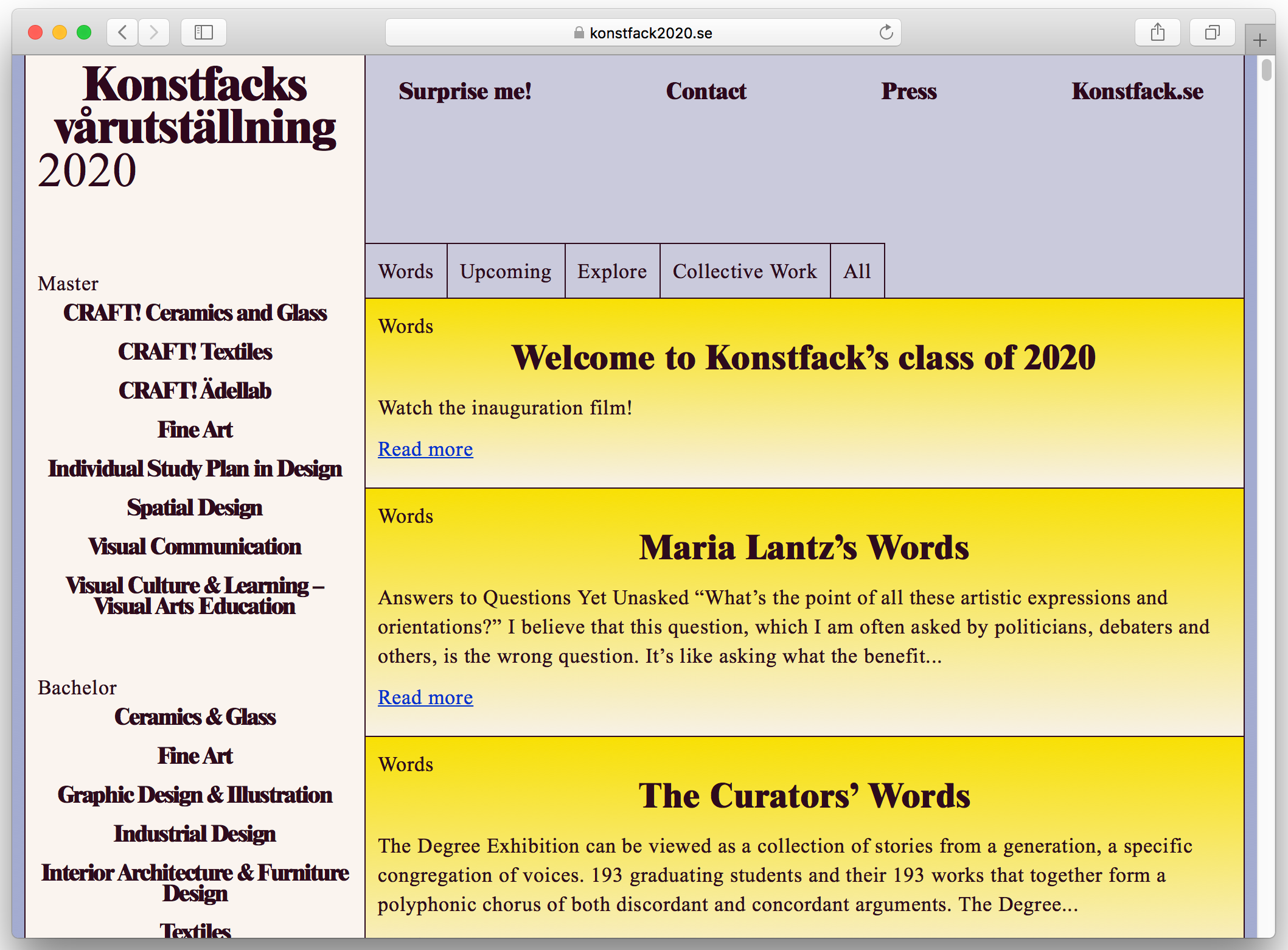Open the Maria Lantz's Words heading
1288x950 pixels.
[x=804, y=547]
